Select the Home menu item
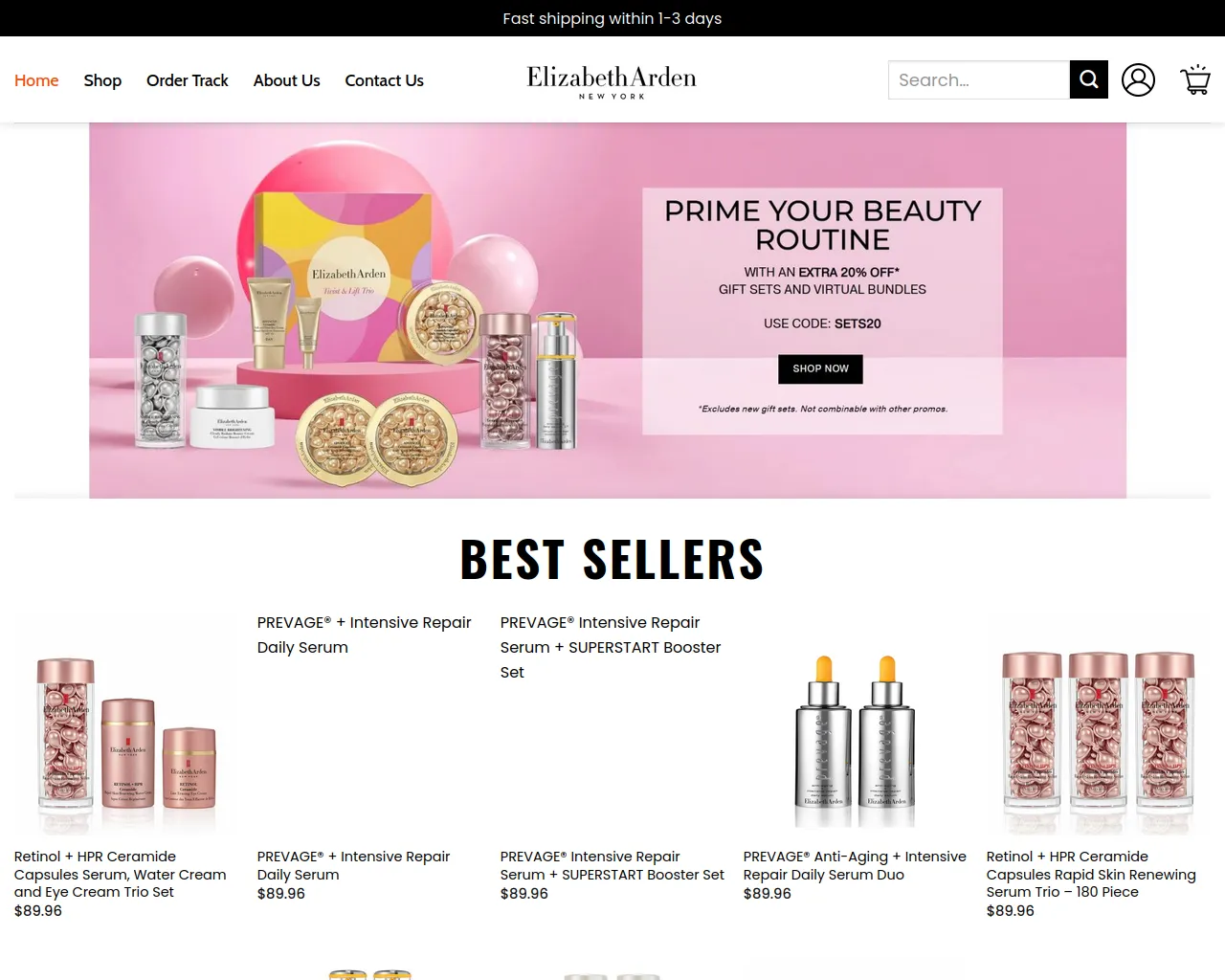This screenshot has width=1225, height=980. point(36,80)
